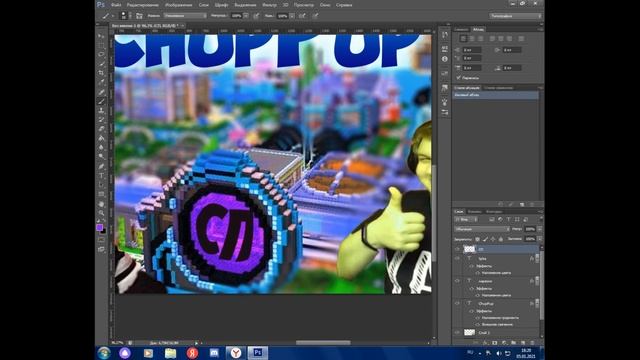
Task: Select the Lasso tool
Action: [101, 54]
